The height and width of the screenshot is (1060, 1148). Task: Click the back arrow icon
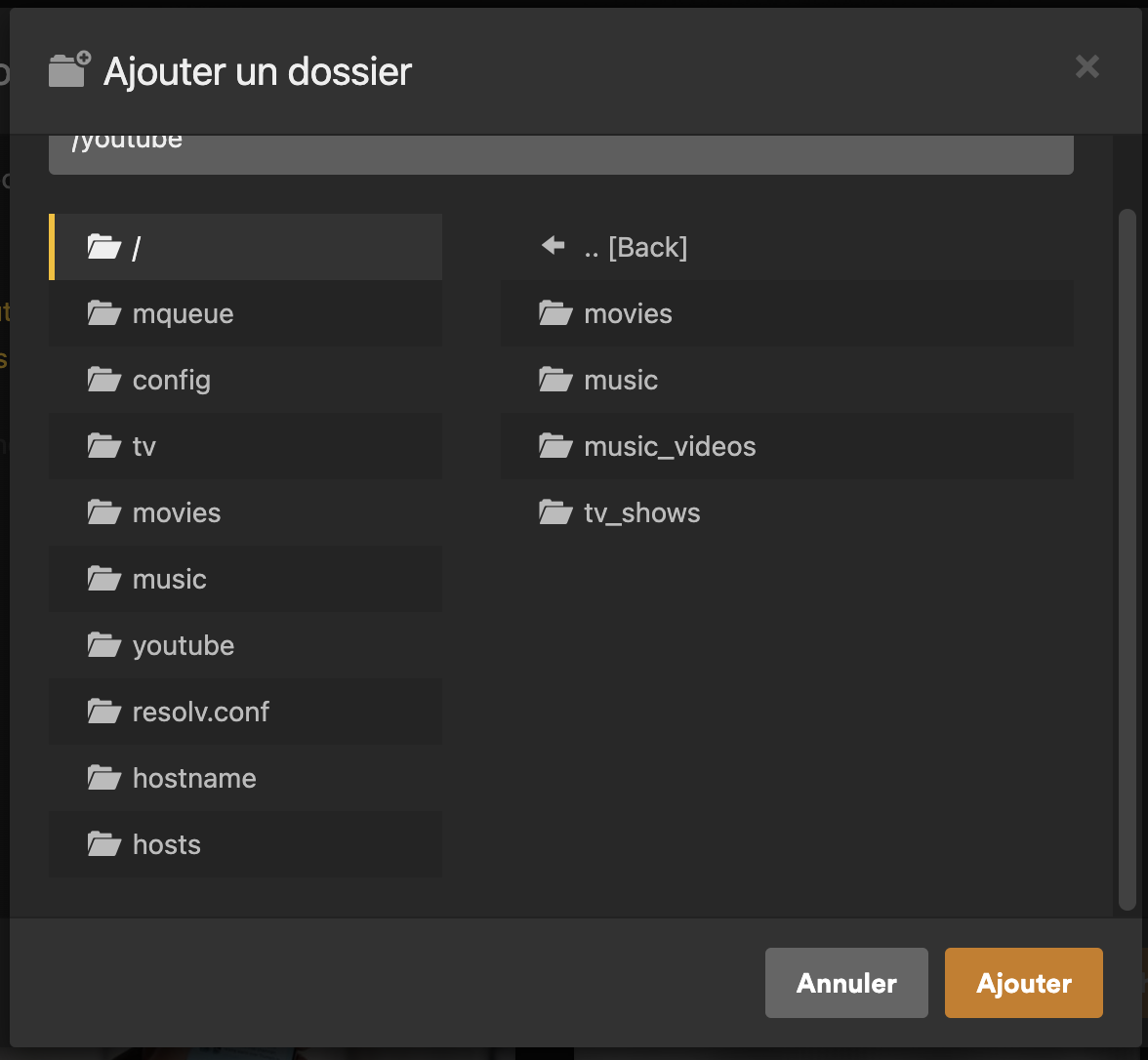pyautogui.click(x=553, y=247)
